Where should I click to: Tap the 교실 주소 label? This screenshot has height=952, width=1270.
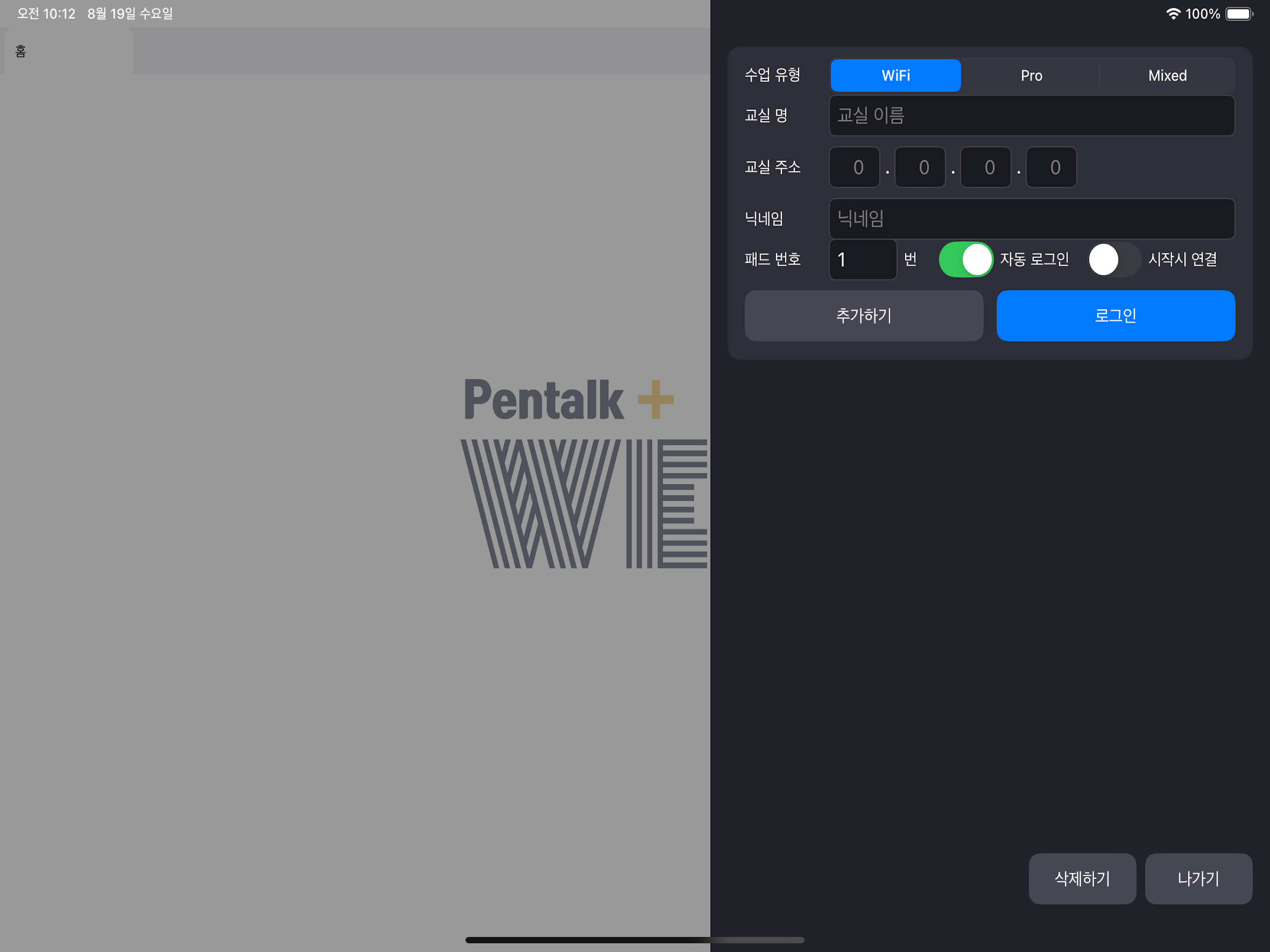772,167
